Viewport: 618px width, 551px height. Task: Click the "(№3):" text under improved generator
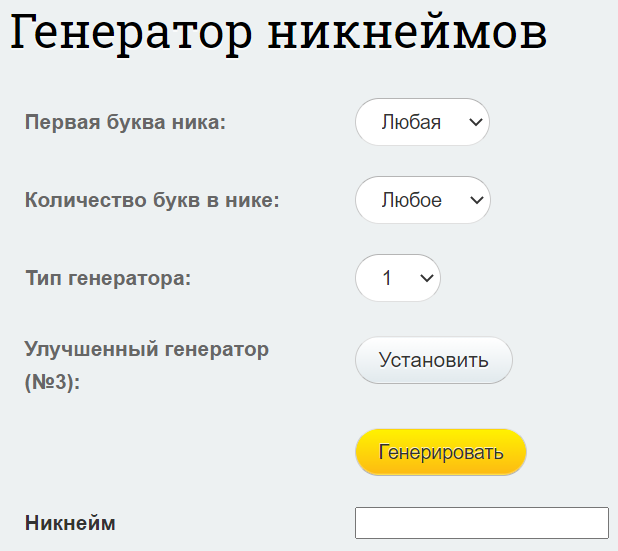pyautogui.click(x=52, y=382)
